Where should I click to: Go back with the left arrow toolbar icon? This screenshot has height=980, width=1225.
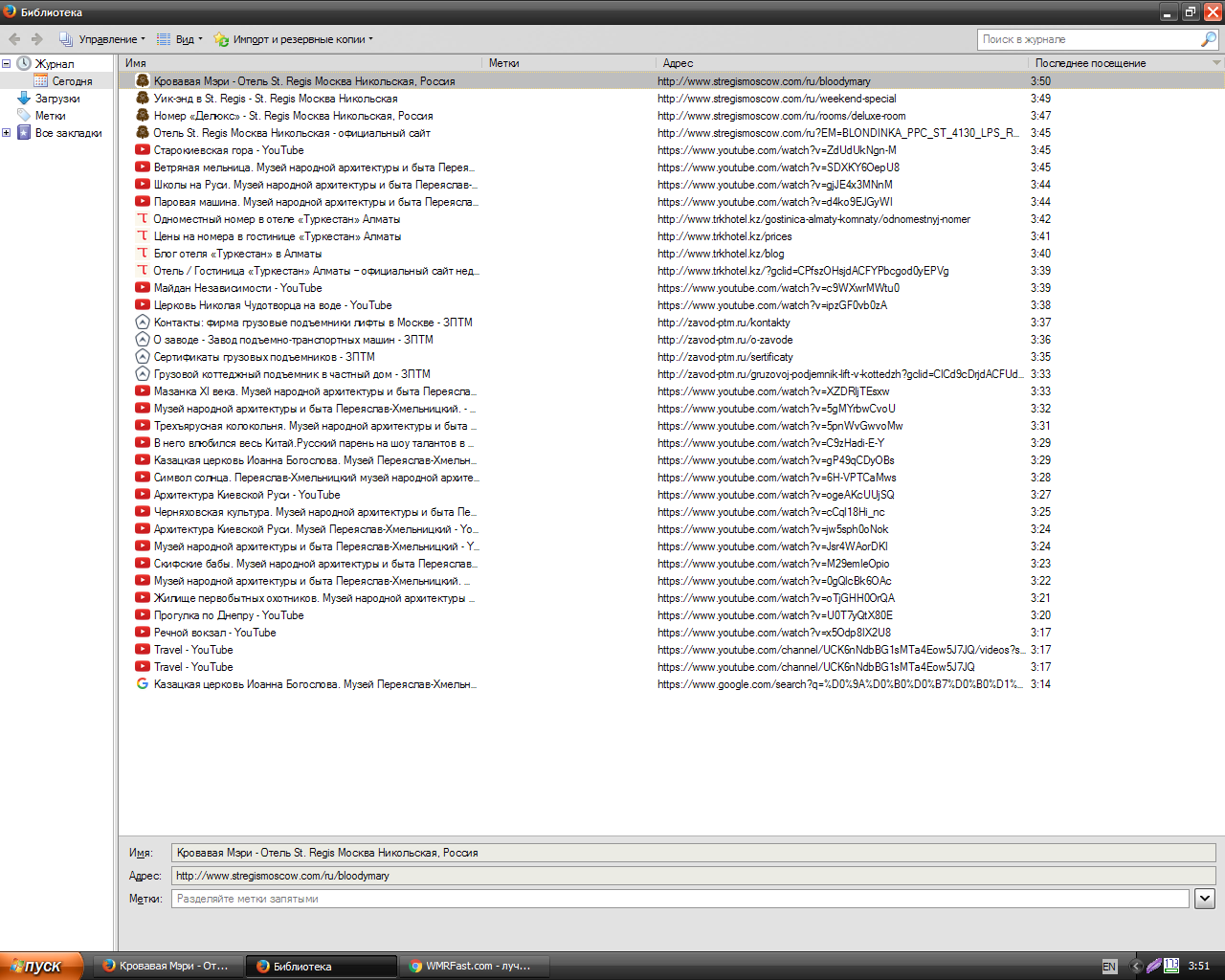pos(14,39)
